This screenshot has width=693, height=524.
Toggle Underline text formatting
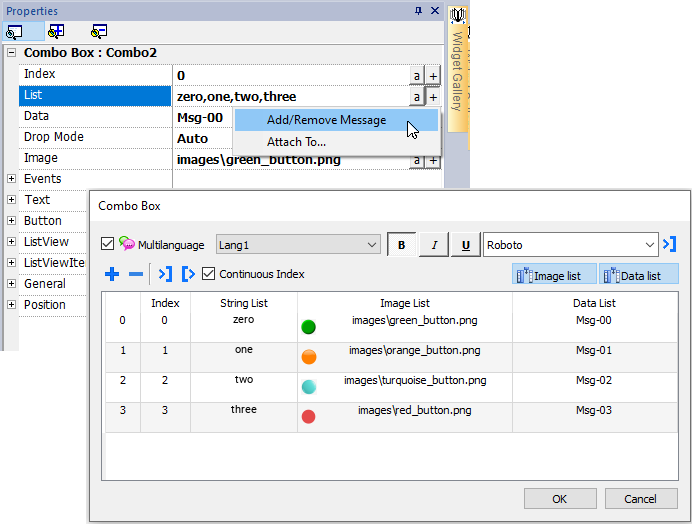[x=466, y=245]
